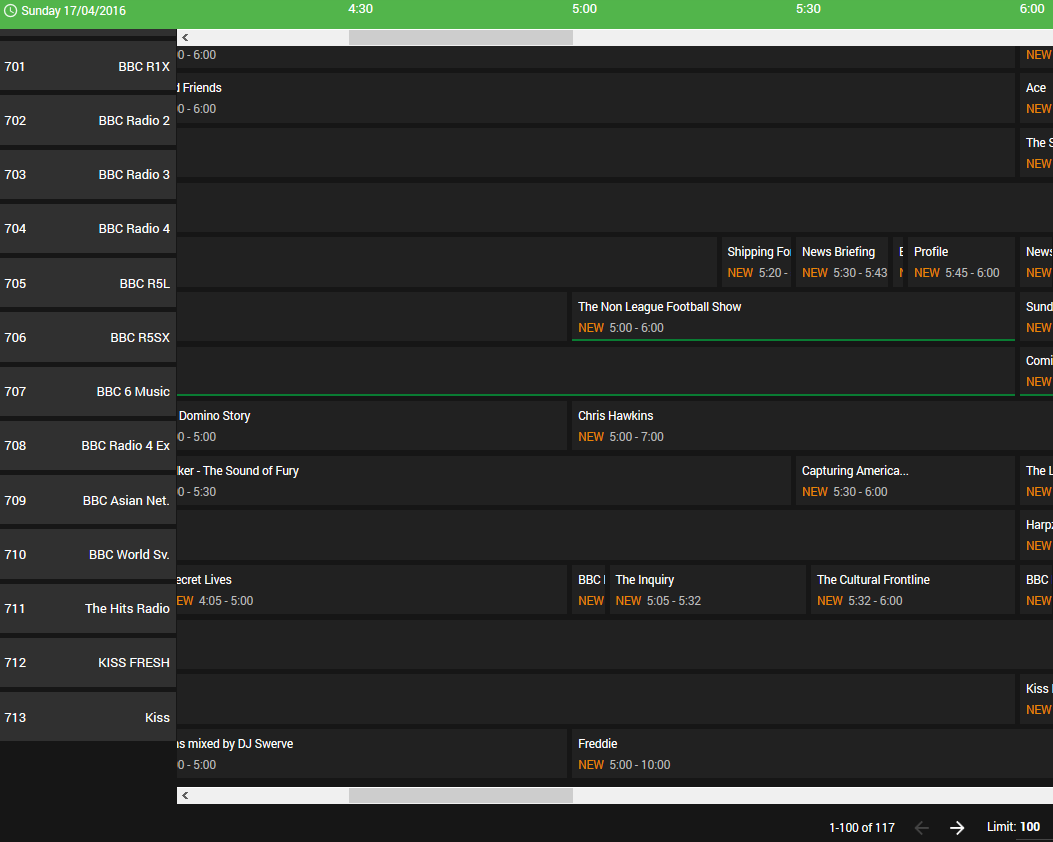Click the 5:00 time marker
1053x842 pixels.
click(x=584, y=9)
